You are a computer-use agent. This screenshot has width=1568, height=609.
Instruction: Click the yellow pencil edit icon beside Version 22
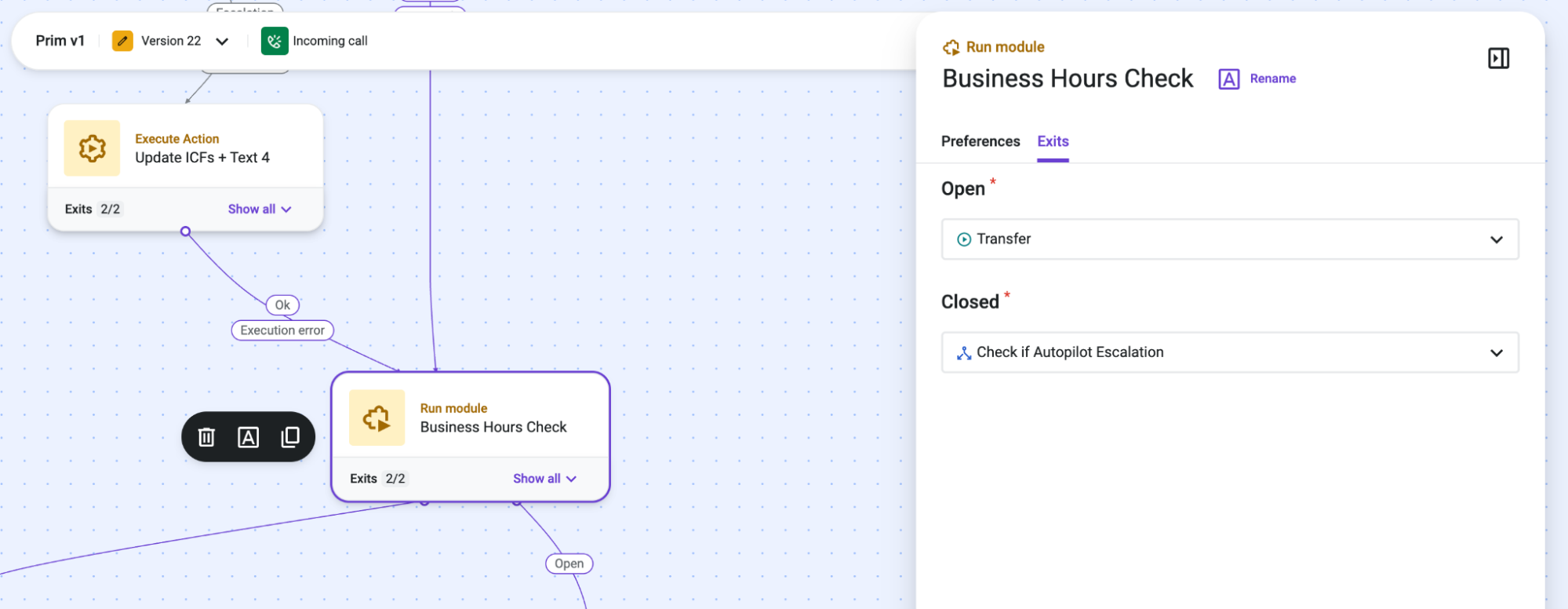pos(122,41)
